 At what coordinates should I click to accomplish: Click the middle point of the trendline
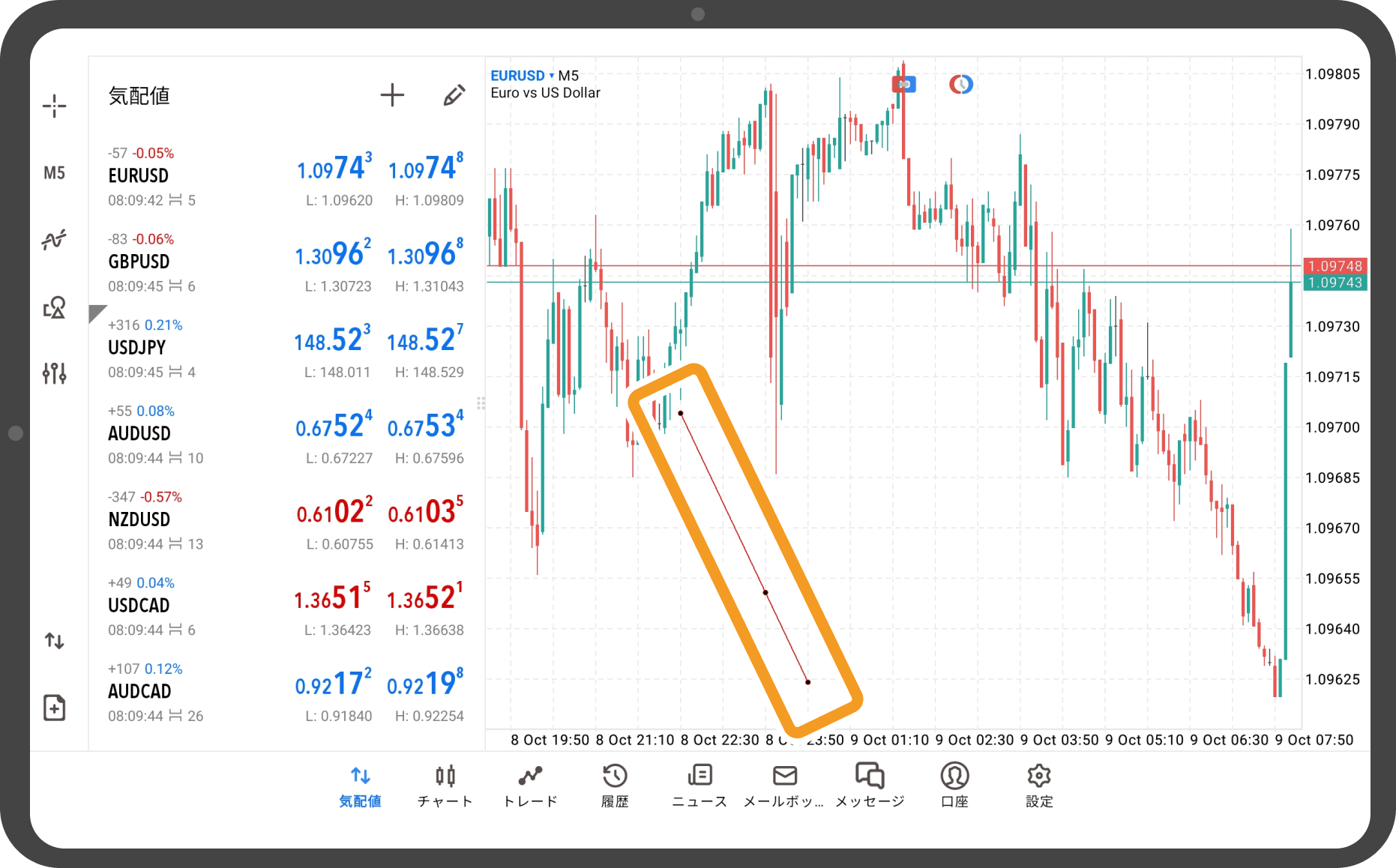click(x=765, y=593)
